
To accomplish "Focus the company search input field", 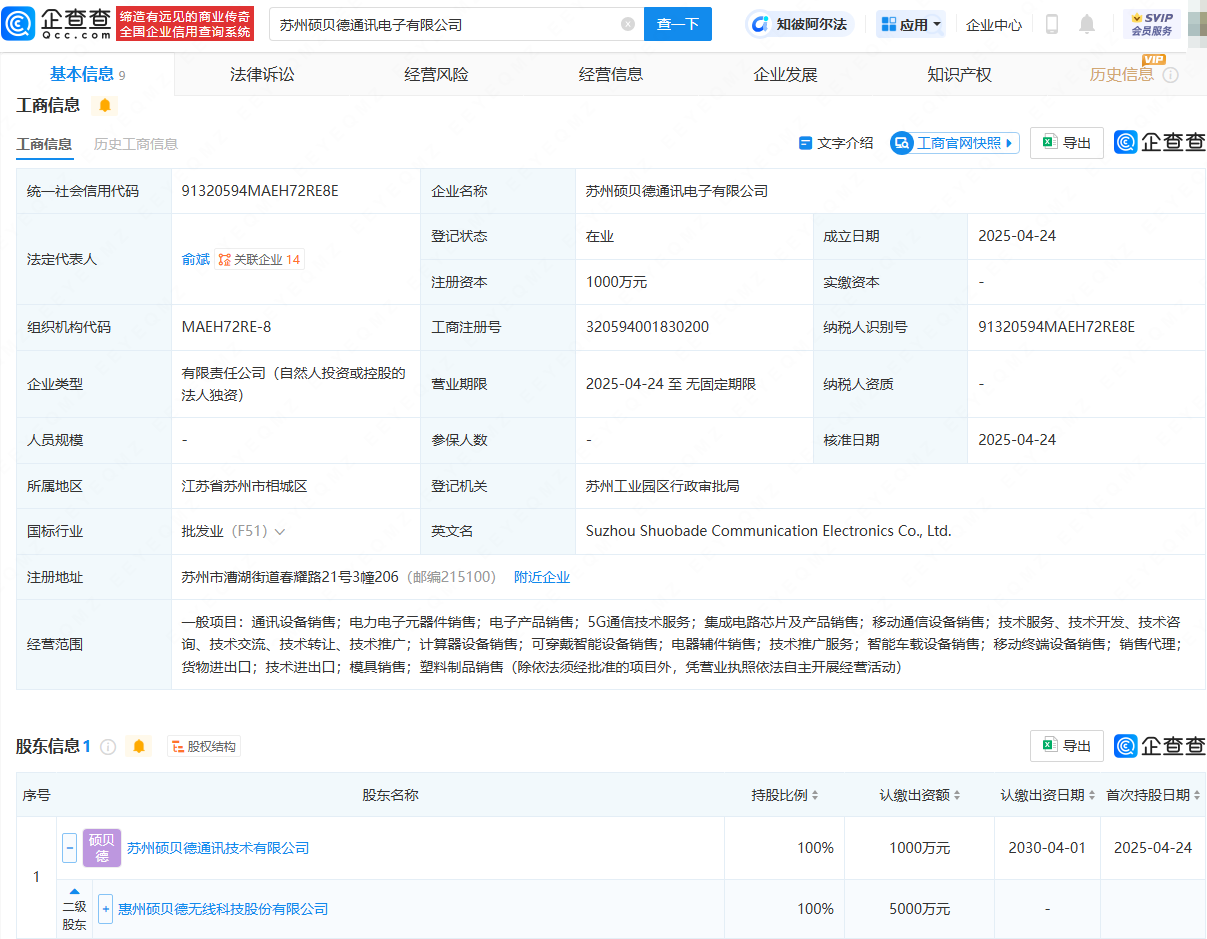I will coord(447,24).
